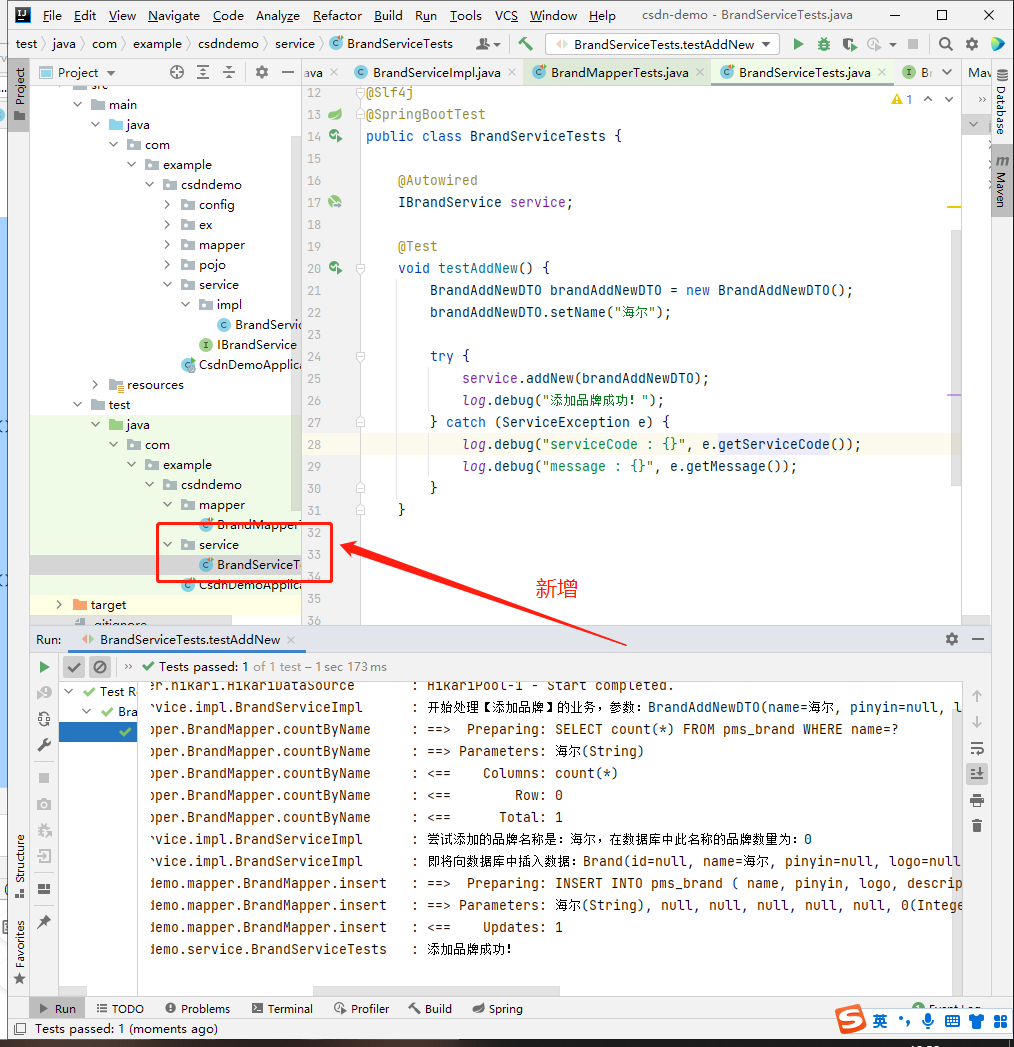Click the warning indicator in editor

click(x=902, y=99)
